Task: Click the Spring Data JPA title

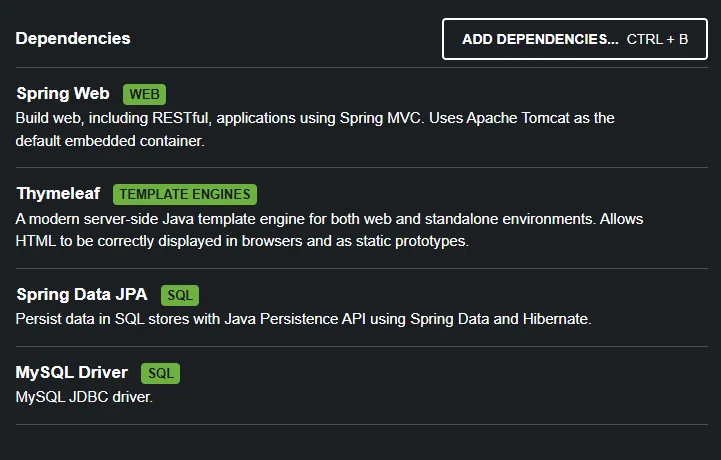Action: [82, 294]
